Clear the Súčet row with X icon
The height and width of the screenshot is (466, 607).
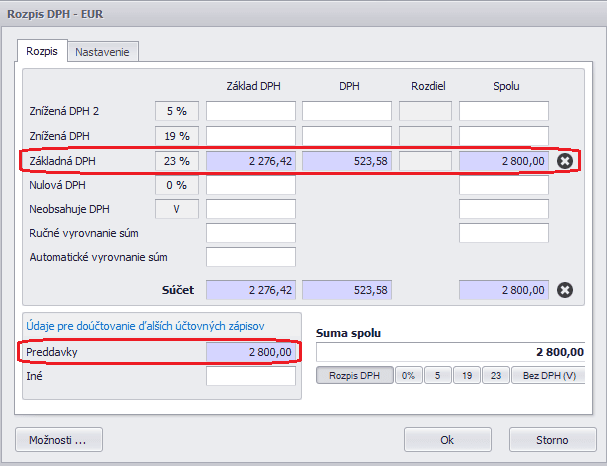pos(565,290)
